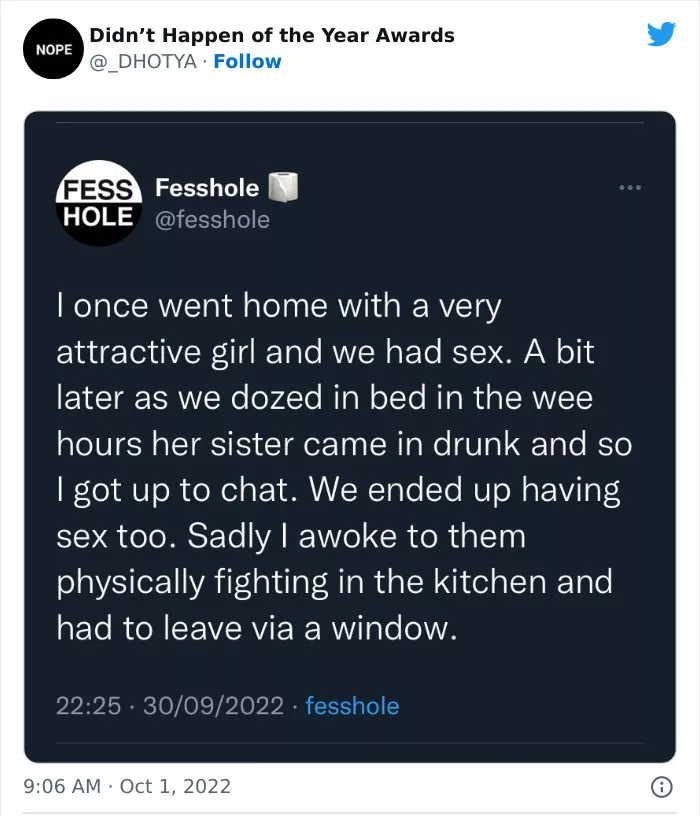The image size is (700, 816).
Task: Click the Fess Hole profile picture
Action: [x=99, y=203]
